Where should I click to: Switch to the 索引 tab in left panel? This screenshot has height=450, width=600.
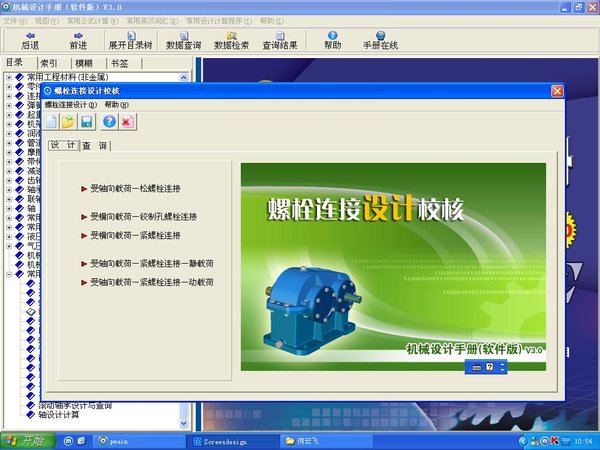(x=48, y=62)
